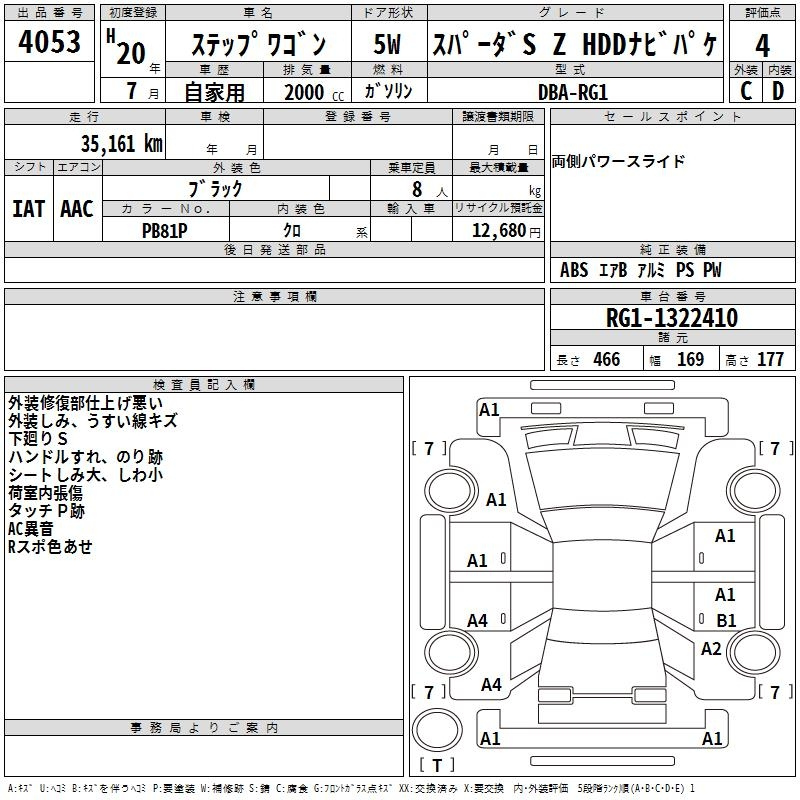This screenshot has height=800, width=800.
Task: Select the fuel type ガソリン
Action: pos(388,91)
